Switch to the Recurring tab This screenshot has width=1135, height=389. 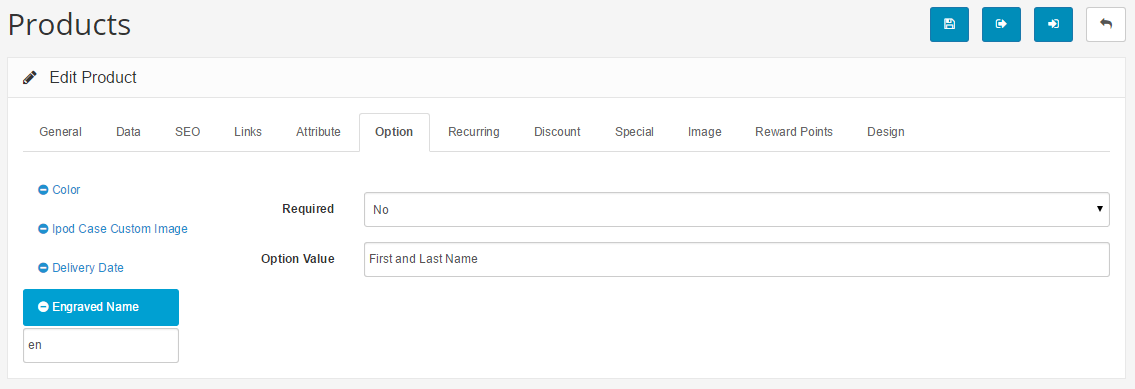click(x=473, y=132)
